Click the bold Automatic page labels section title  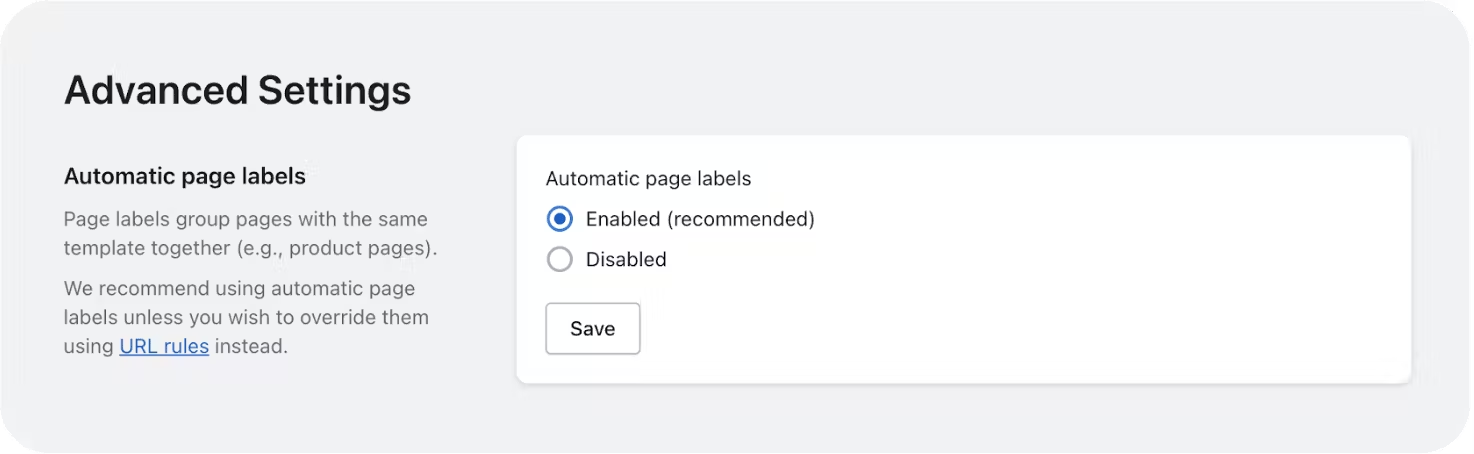(185, 177)
